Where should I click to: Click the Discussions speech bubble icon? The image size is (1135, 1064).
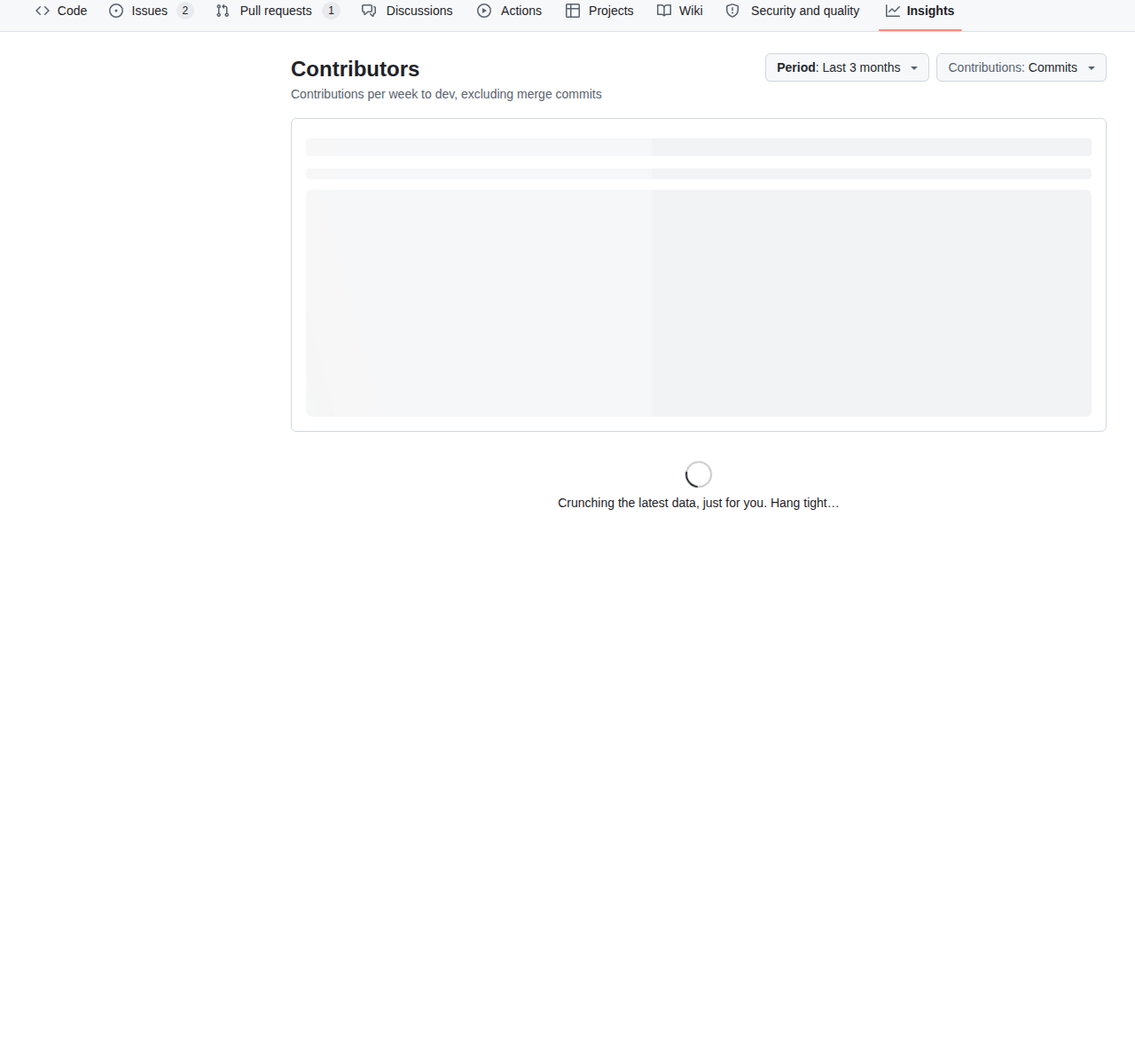tap(369, 11)
